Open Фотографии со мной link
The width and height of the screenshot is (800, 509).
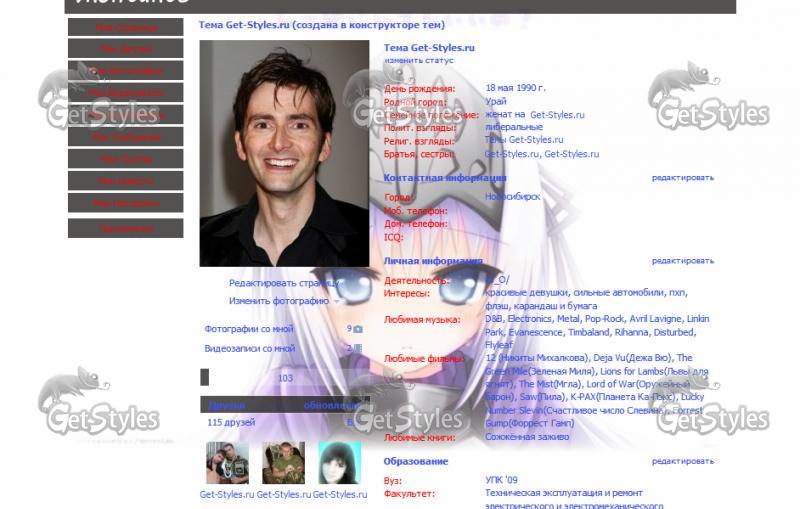coord(250,329)
